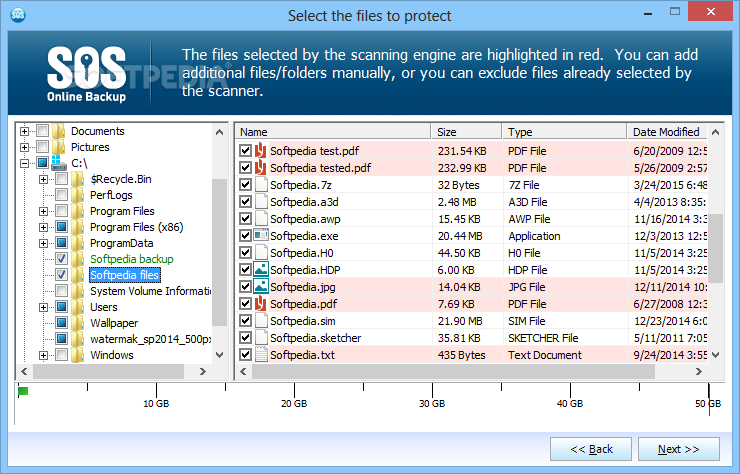Click the file icon of Softpedia.sim
The height and width of the screenshot is (474, 740).
coord(261,321)
